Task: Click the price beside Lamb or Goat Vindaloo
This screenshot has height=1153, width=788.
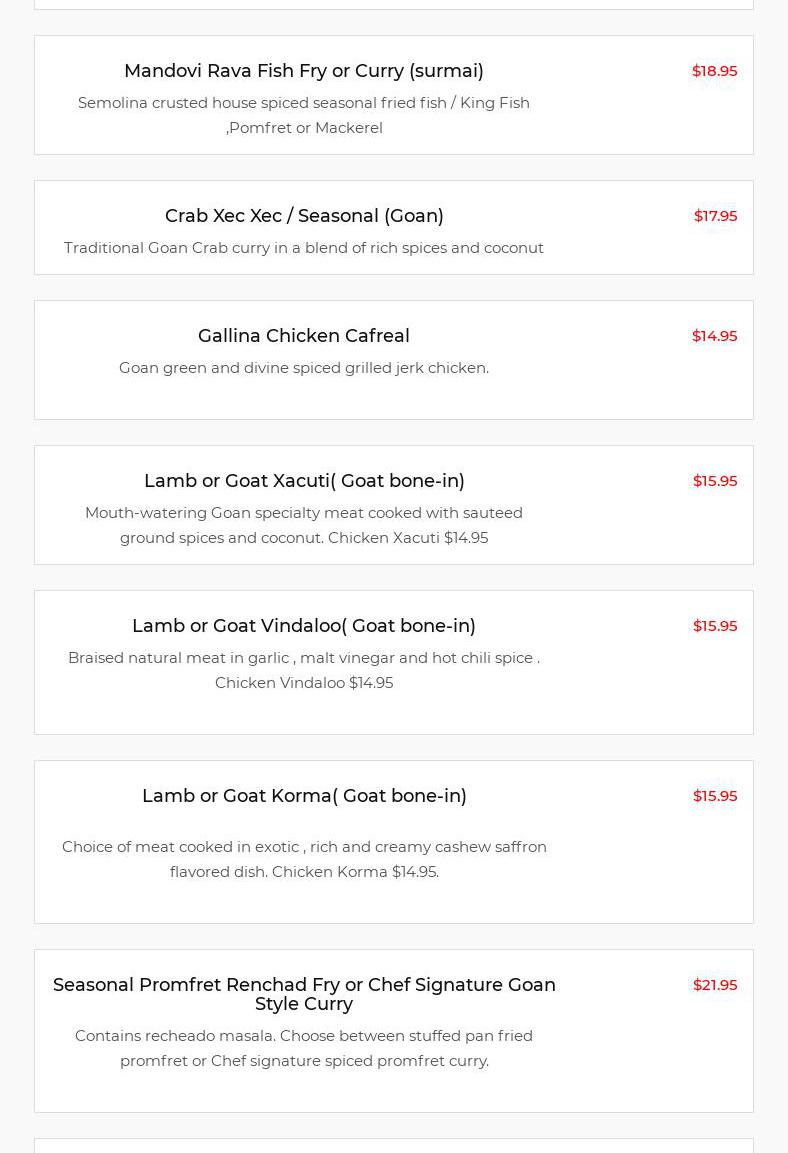Action: tap(714, 626)
